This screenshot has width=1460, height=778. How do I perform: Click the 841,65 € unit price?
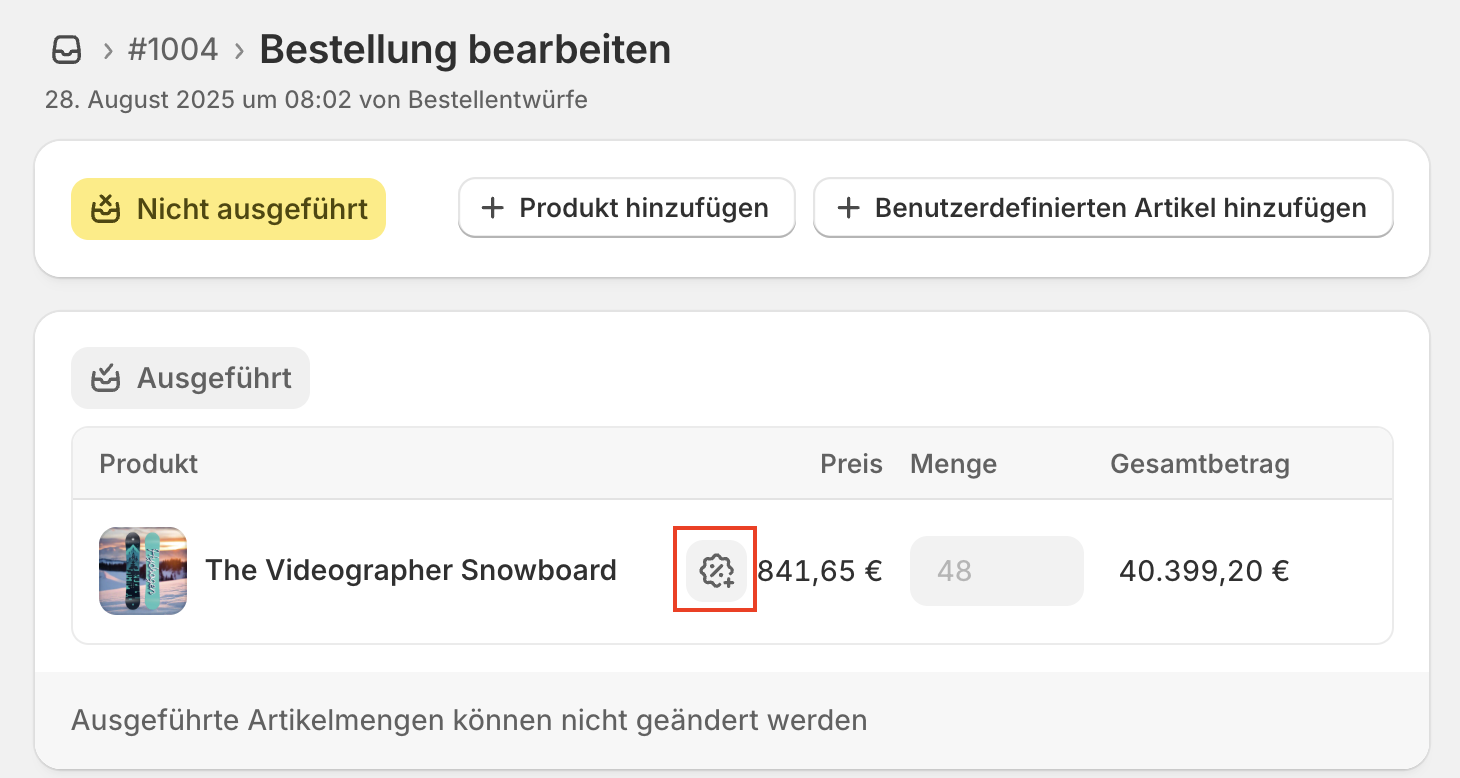[820, 571]
